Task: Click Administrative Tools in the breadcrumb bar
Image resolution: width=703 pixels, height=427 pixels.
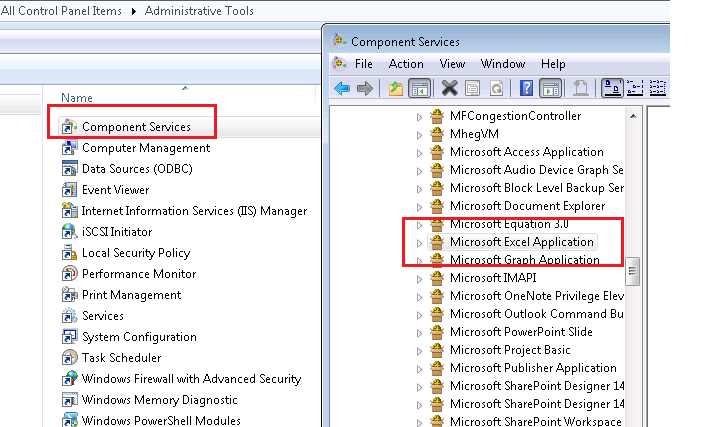Action: [199, 11]
